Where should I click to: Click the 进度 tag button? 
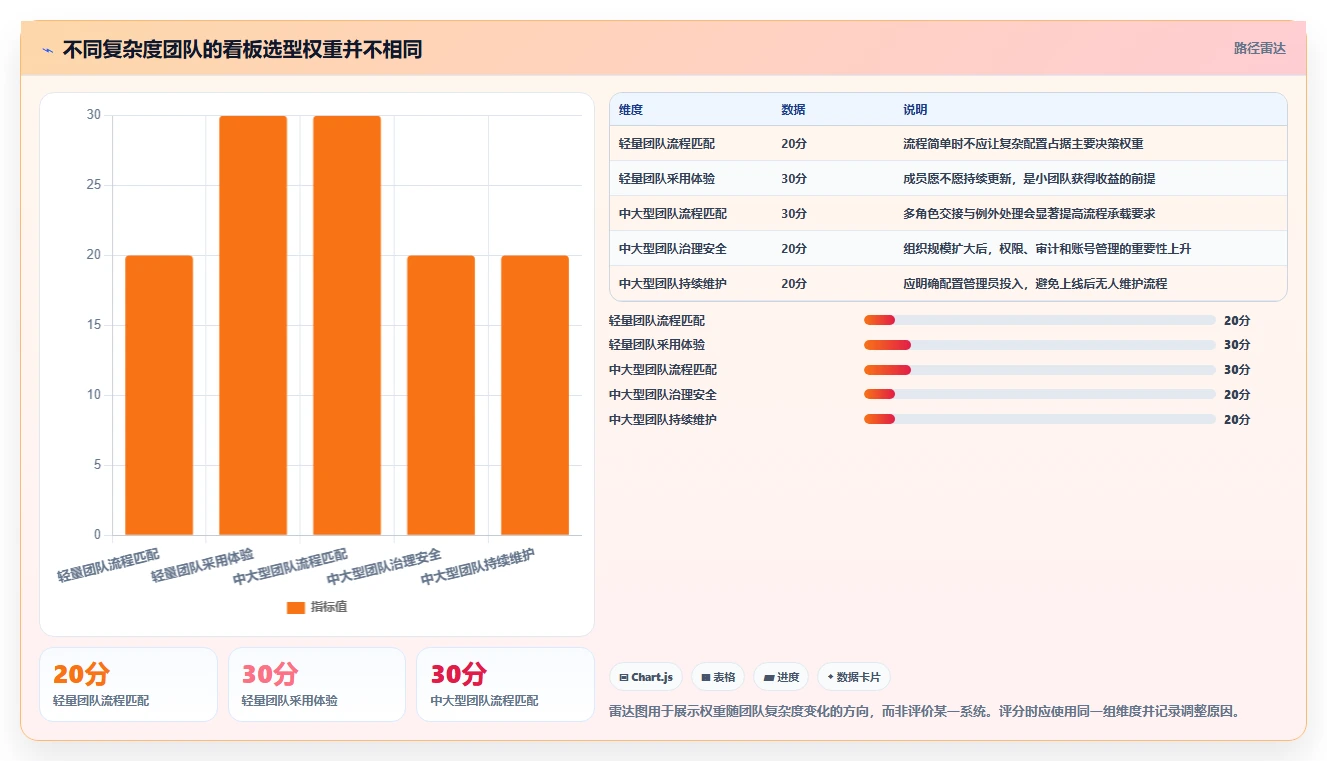point(781,677)
